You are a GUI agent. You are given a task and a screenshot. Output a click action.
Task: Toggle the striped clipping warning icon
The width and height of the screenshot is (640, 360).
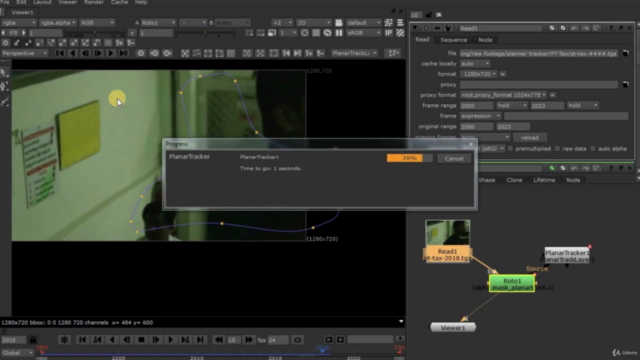400,33
